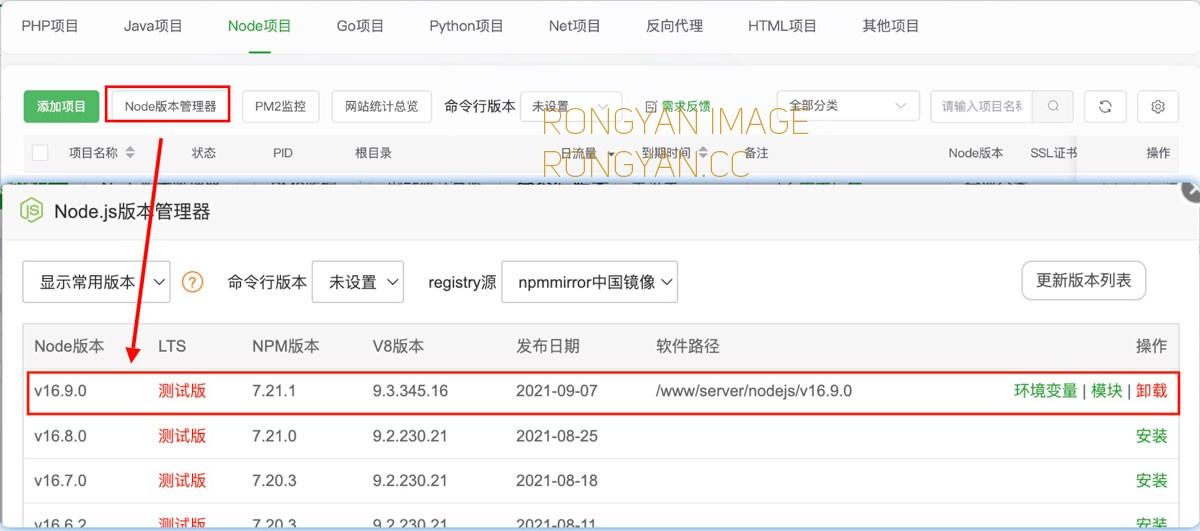The image size is (1200, 531).
Task: Click NPM version 7.21.1 cell
Action: pyautogui.click(x=274, y=391)
